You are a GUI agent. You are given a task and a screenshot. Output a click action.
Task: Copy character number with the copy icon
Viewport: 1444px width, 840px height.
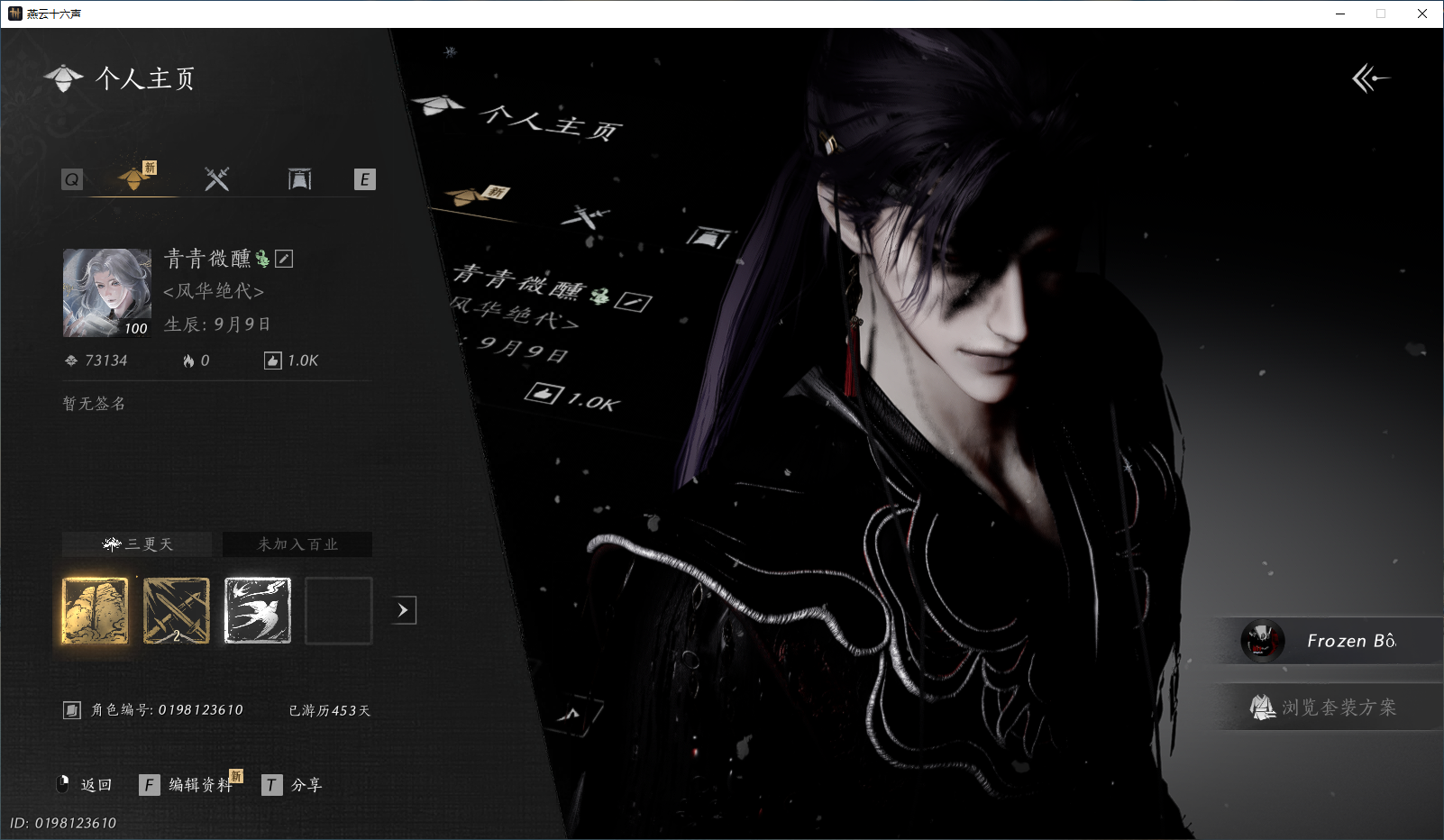pos(72,710)
